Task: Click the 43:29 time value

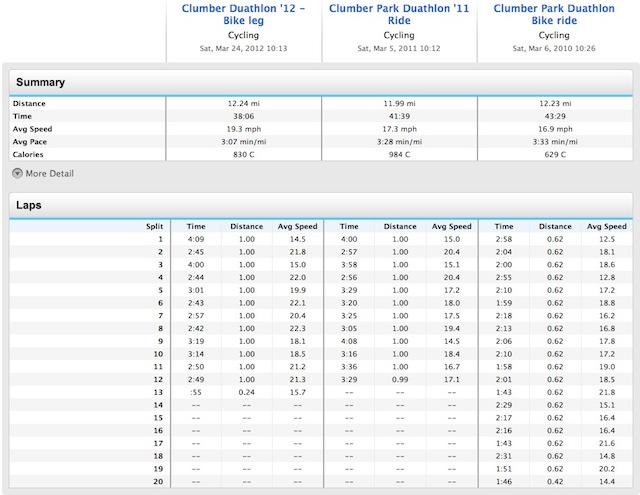Action: pos(555,116)
